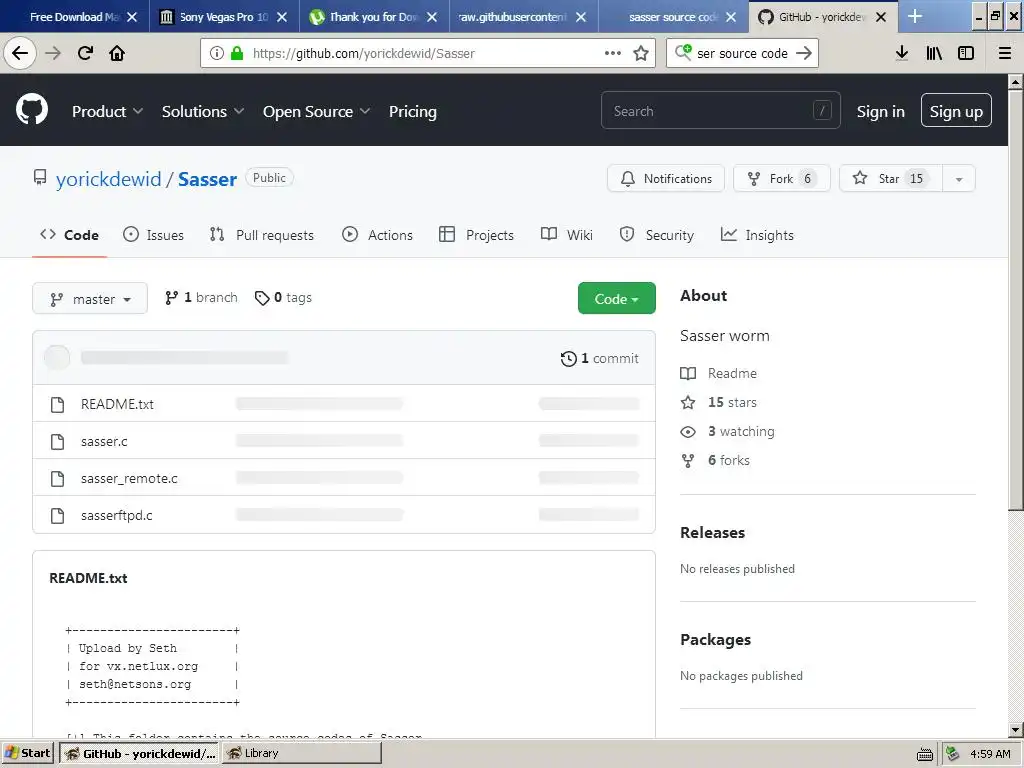
Task: Open the Projects tab
Action: (477, 235)
